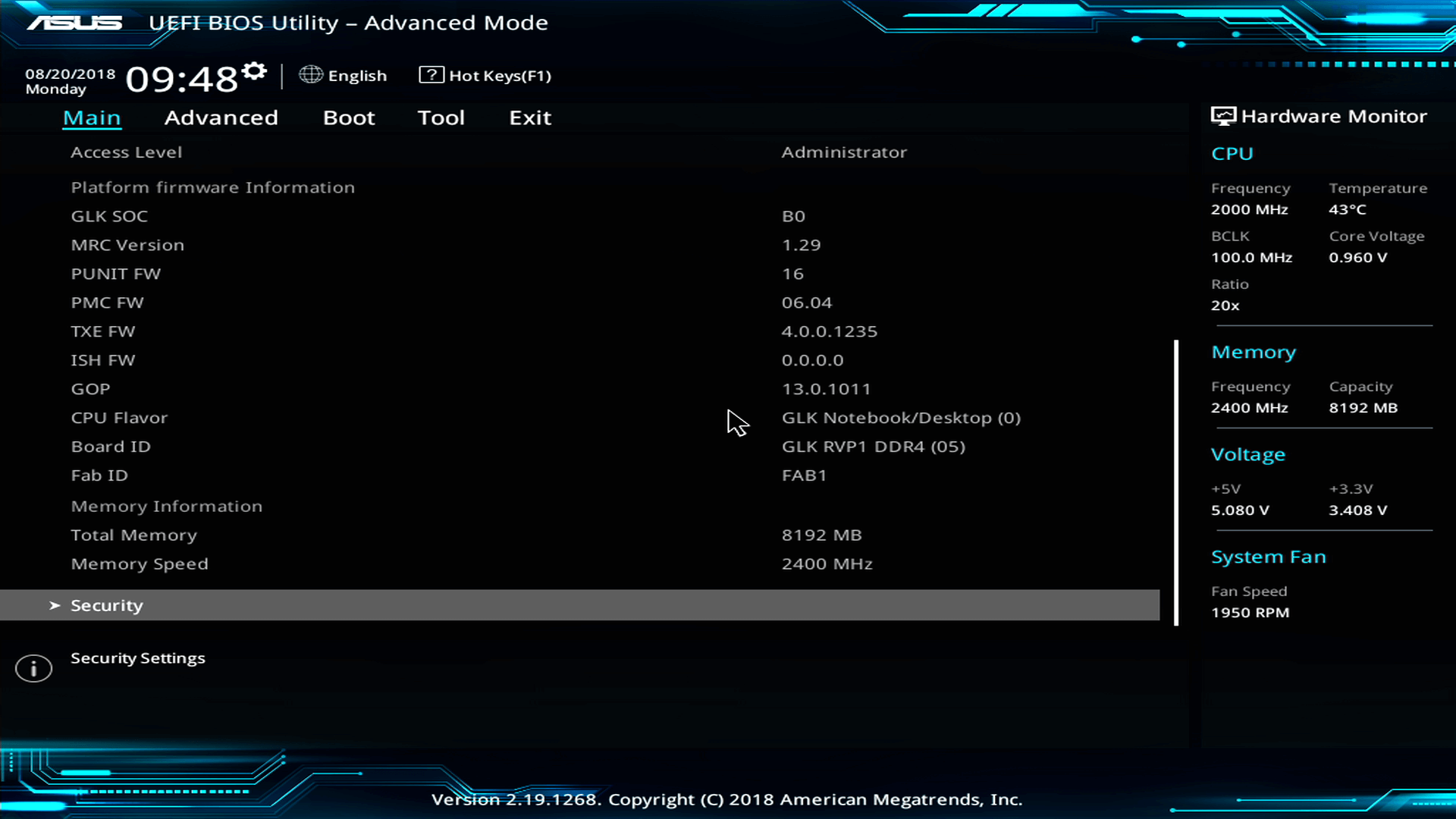Viewport: 1456px width, 819px height.
Task: Click the ASUS logo
Action: tap(74, 23)
